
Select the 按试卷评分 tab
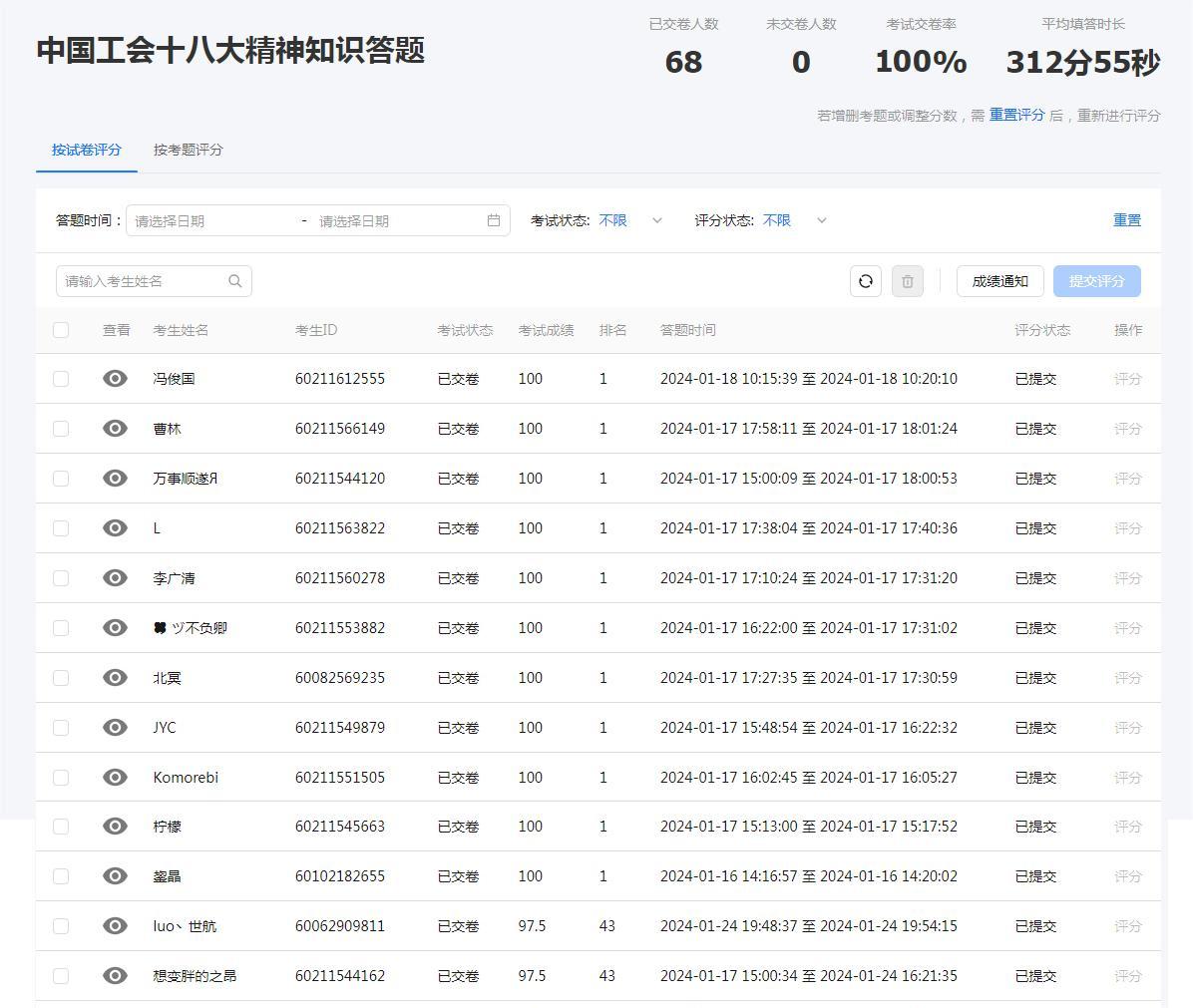coord(86,150)
